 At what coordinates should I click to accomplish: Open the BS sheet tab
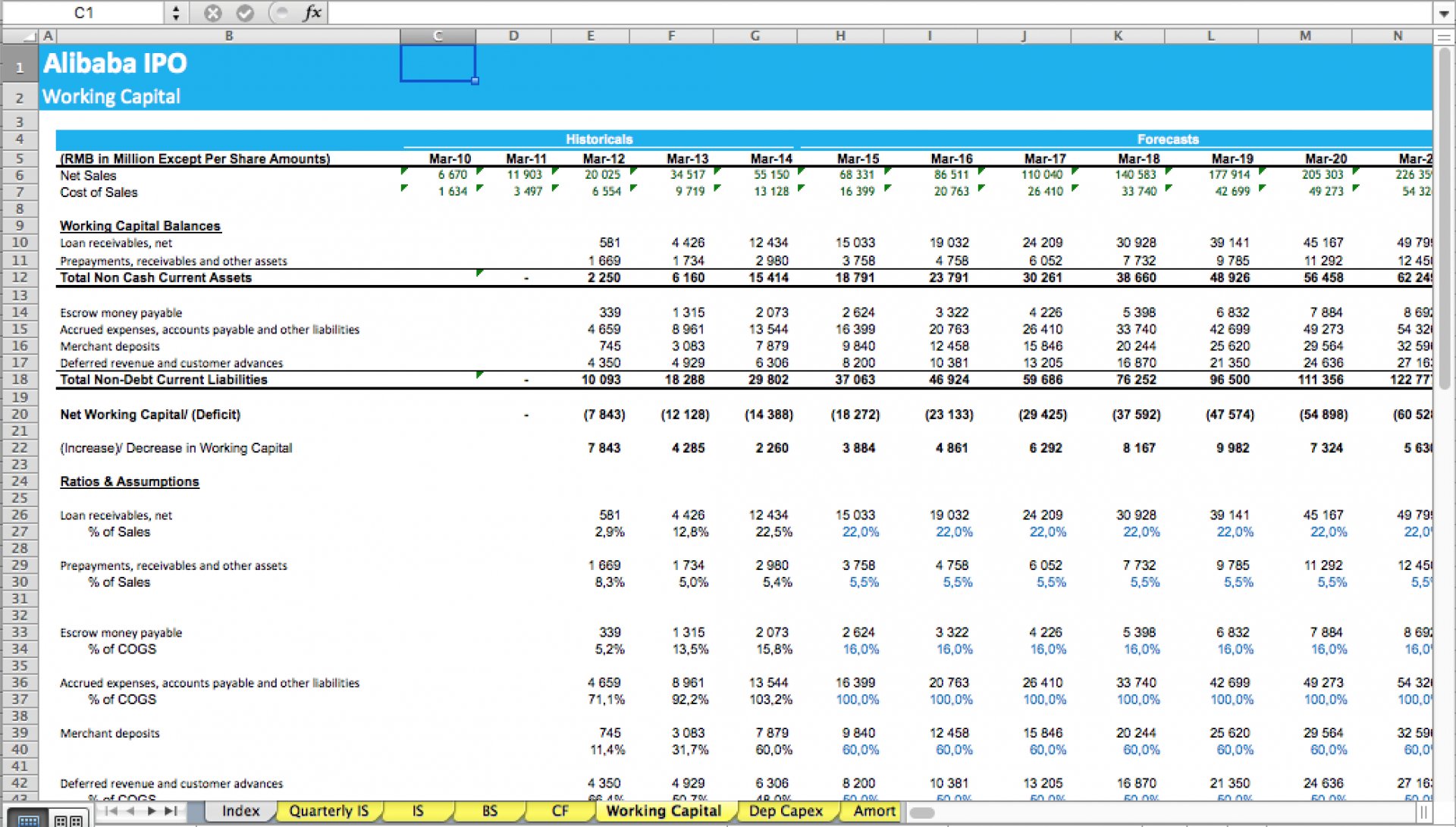click(x=490, y=811)
